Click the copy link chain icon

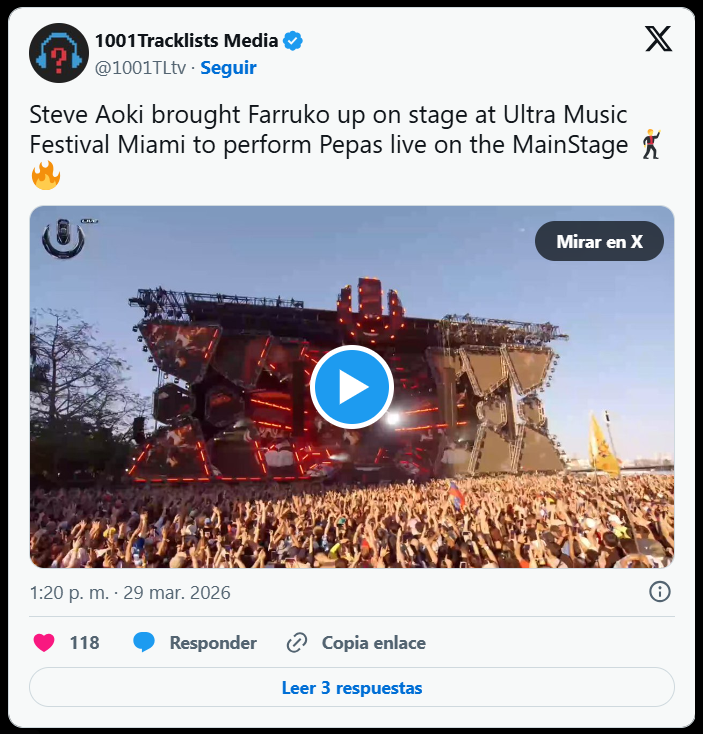tap(297, 643)
